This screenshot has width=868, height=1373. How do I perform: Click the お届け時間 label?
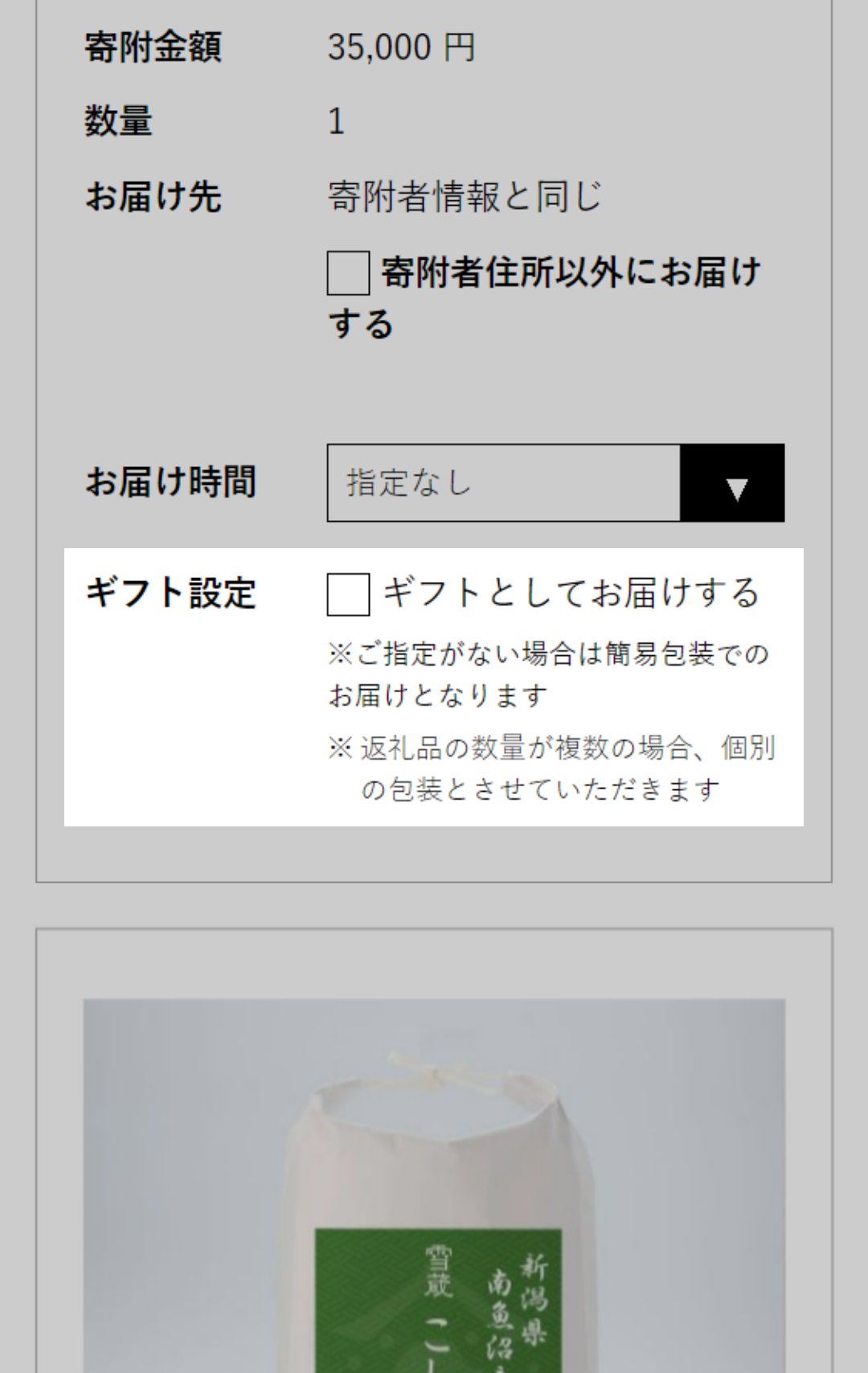tap(170, 482)
